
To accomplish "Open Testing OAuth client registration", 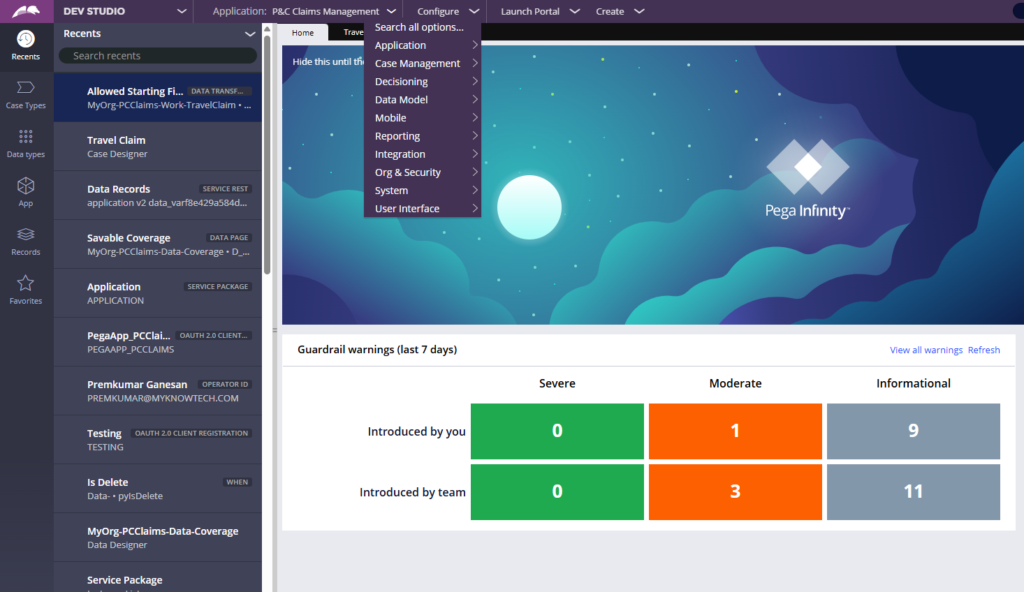I will click(158, 440).
